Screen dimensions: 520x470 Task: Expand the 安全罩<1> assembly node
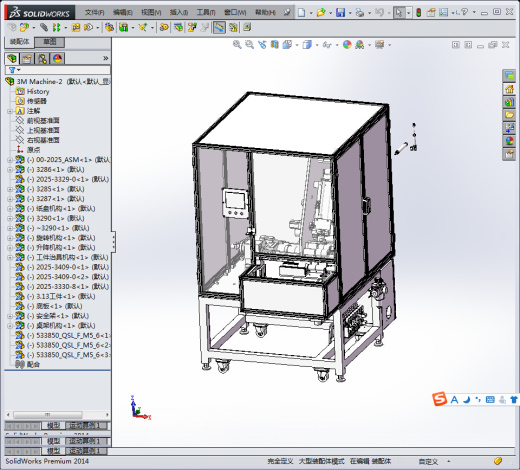tap(10, 316)
